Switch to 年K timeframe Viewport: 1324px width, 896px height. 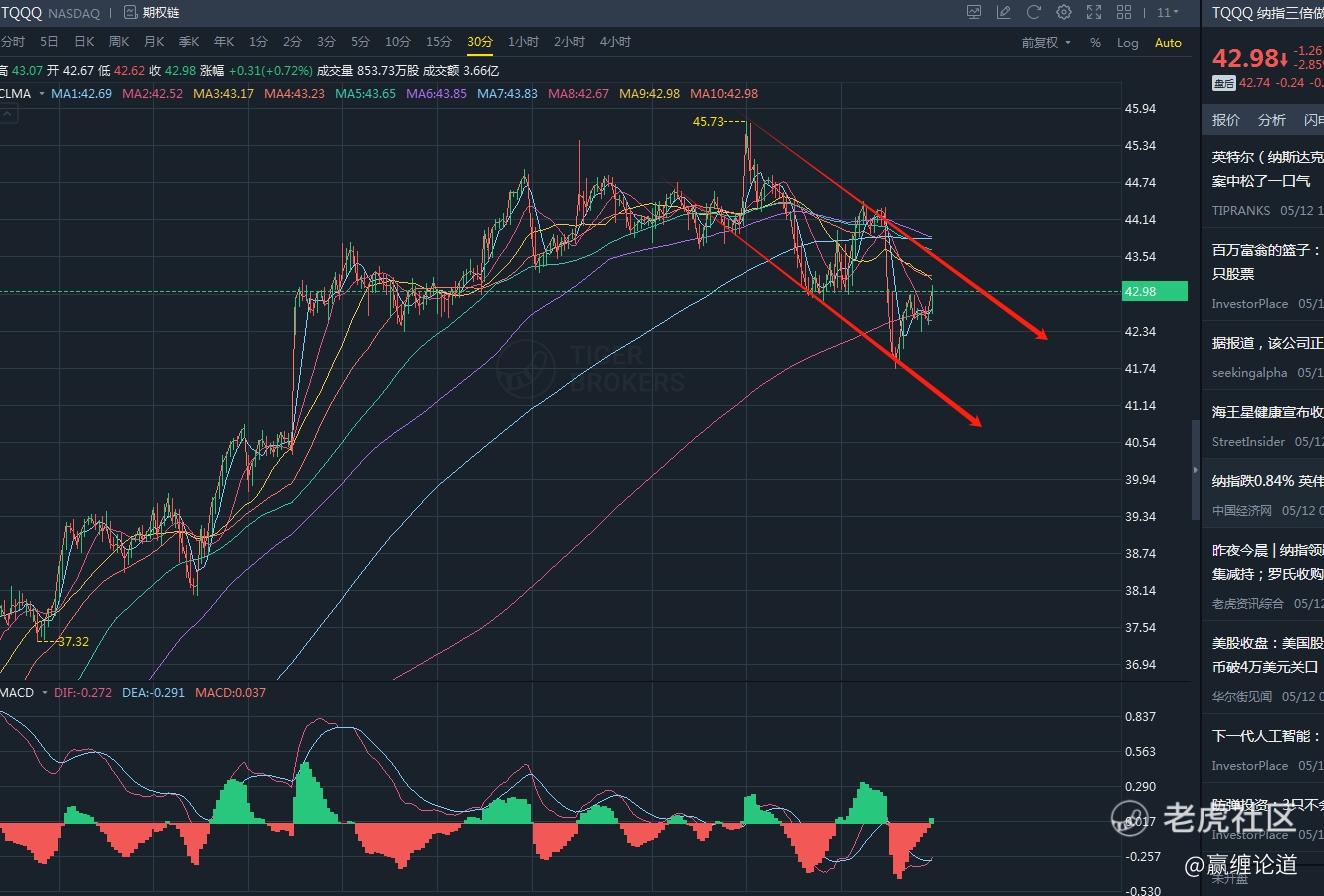point(224,42)
